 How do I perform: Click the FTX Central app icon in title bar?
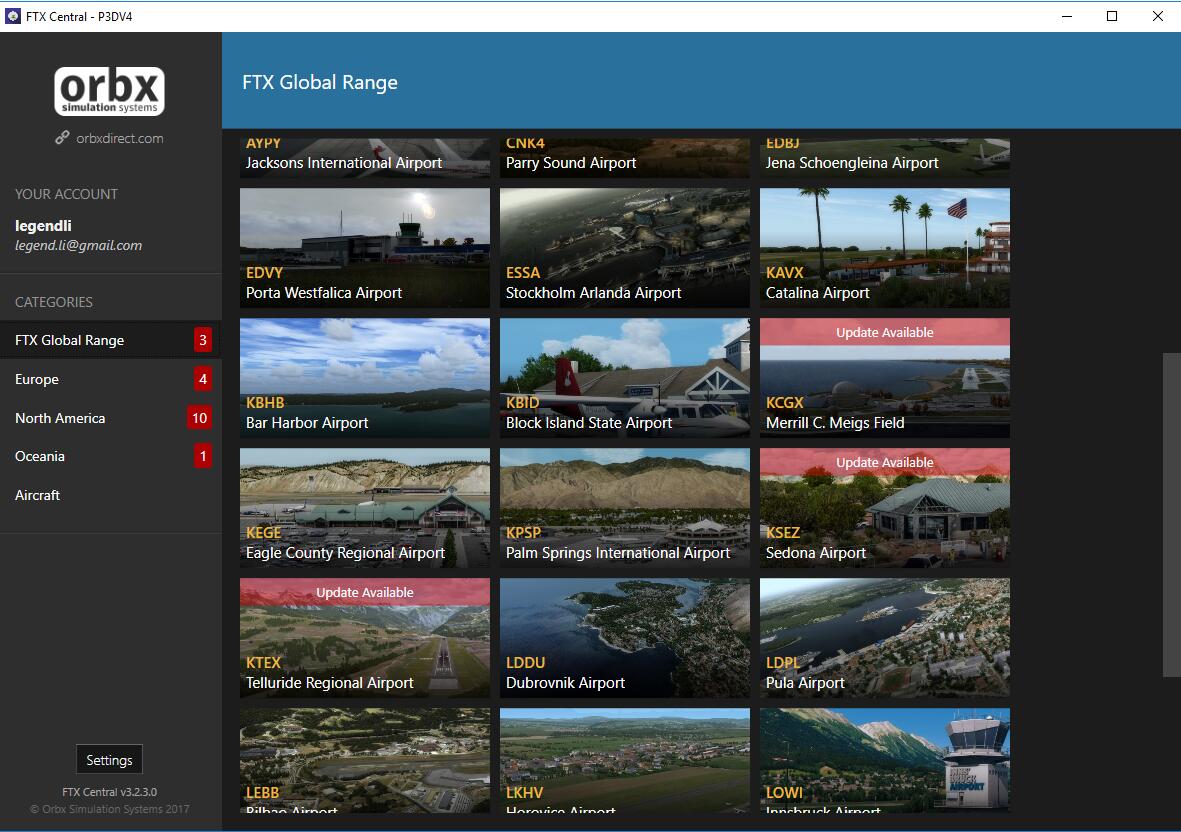[13, 16]
